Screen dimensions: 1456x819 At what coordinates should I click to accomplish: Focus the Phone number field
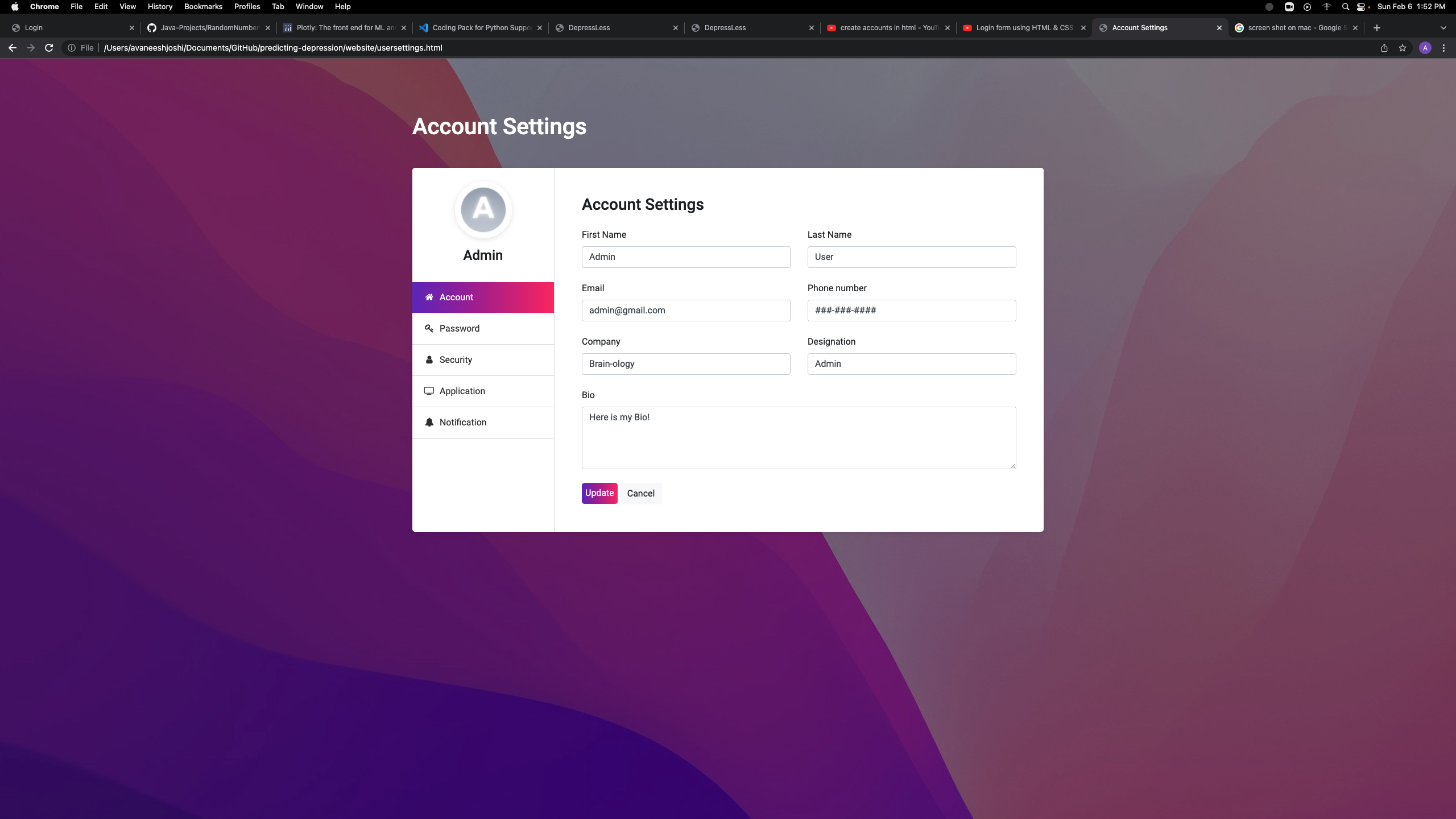pyautogui.click(x=911, y=311)
